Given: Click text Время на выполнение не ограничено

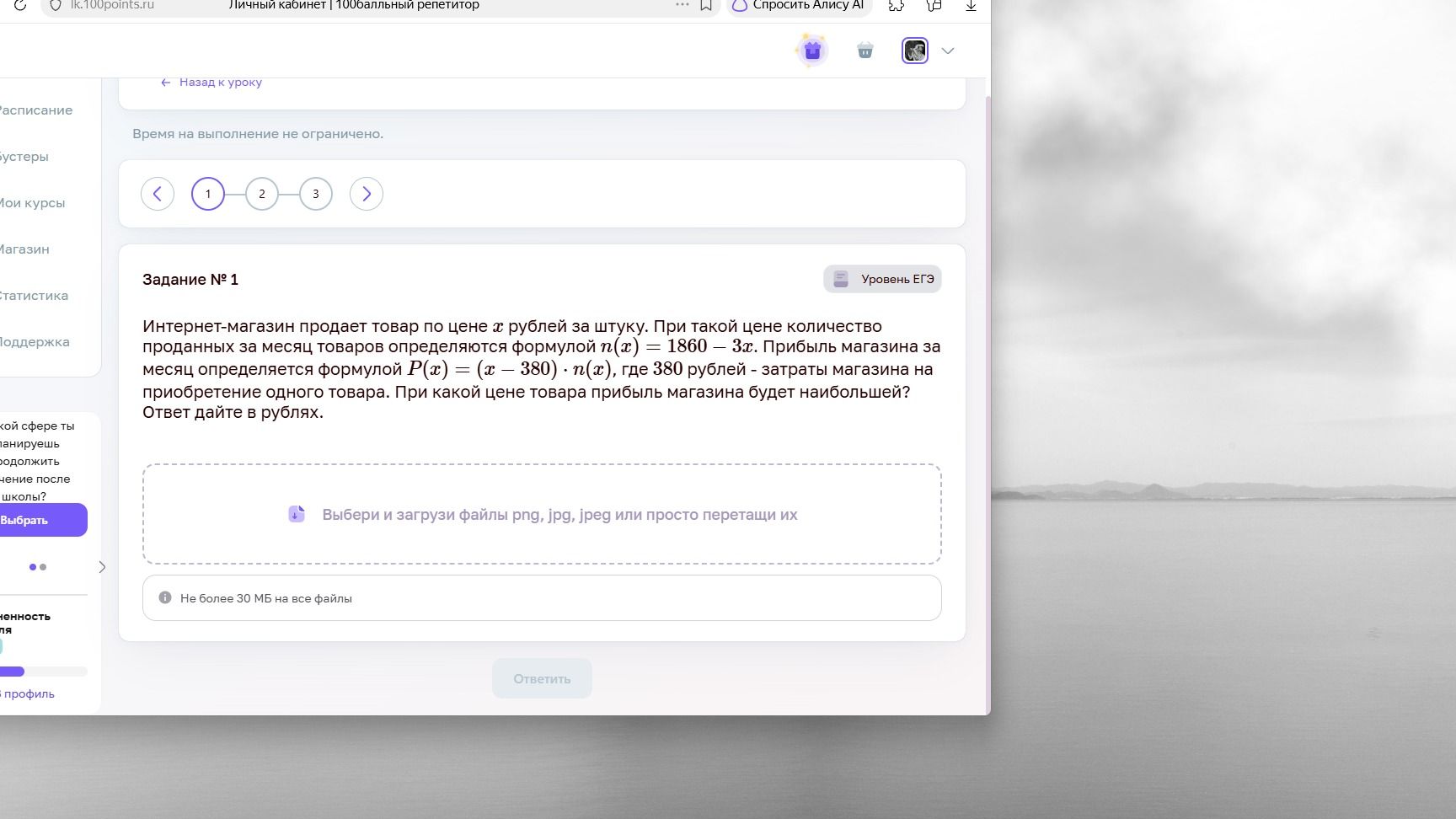Looking at the screenshot, I should (258, 134).
